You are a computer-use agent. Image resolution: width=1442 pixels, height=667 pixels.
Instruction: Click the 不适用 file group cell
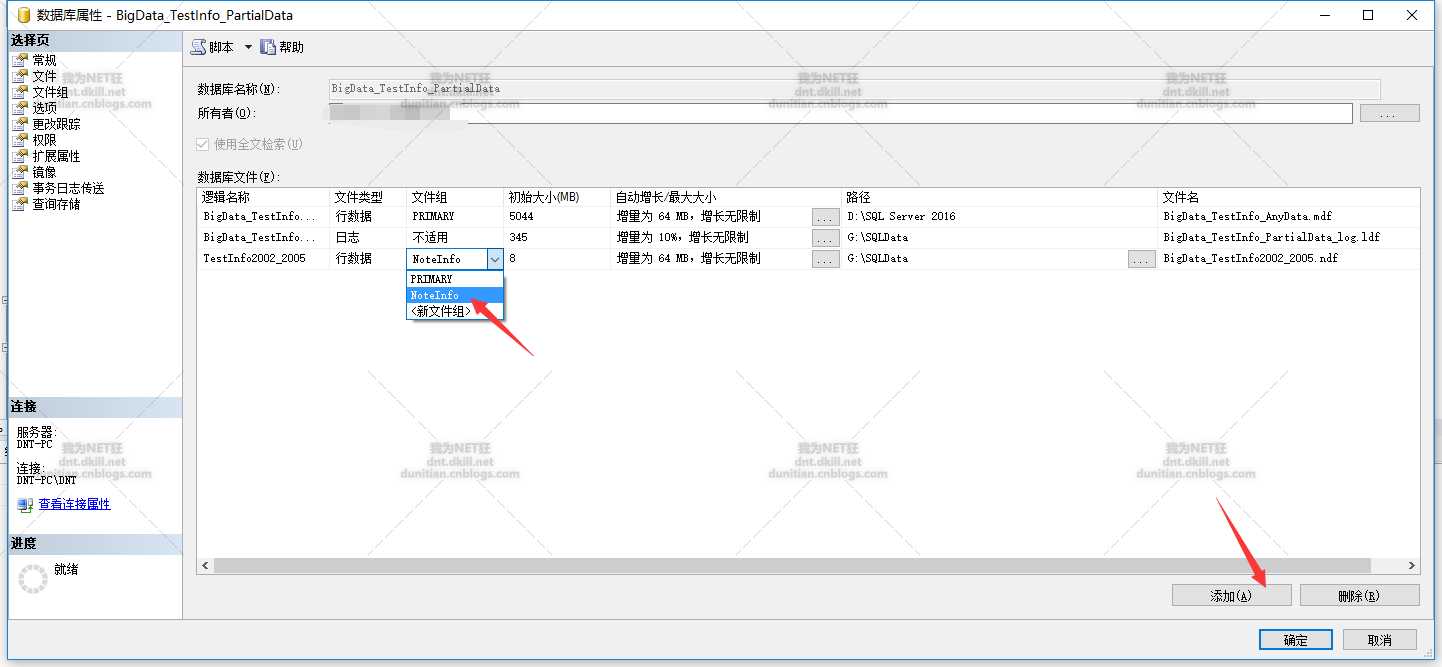click(455, 237)
